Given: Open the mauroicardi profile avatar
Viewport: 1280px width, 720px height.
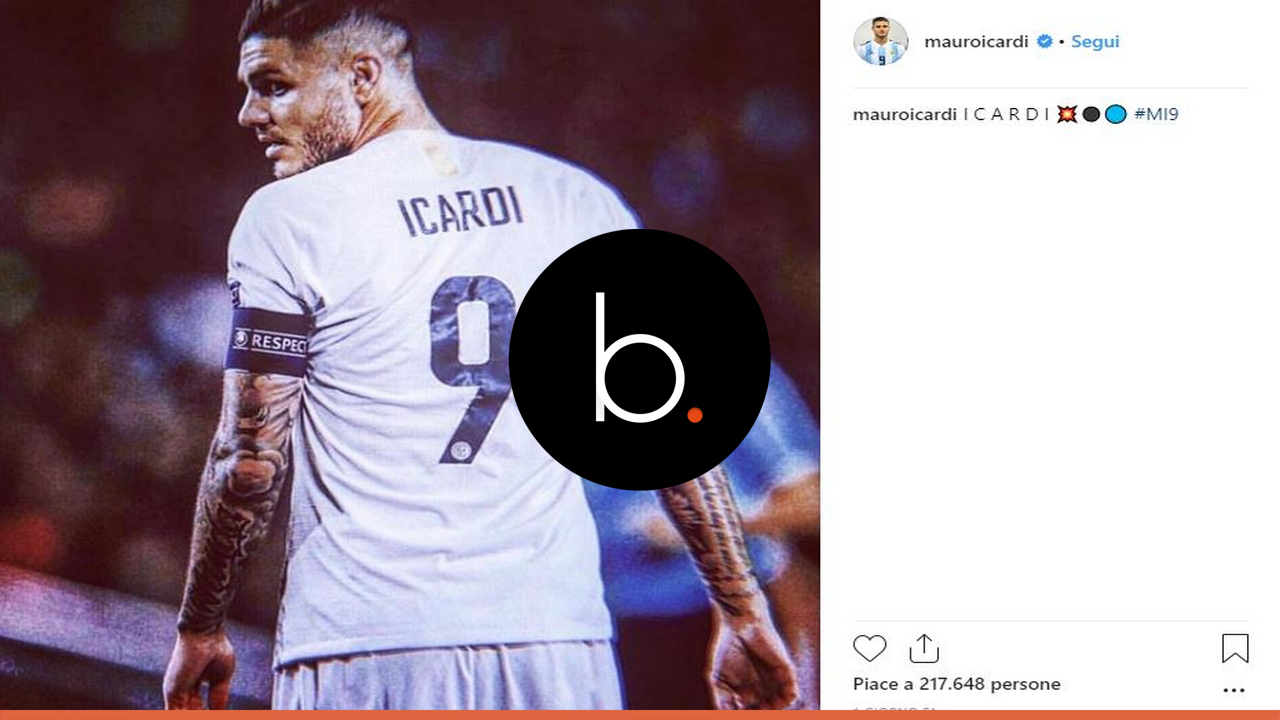Looking at the screenshot, I should [x=880, y=41].
